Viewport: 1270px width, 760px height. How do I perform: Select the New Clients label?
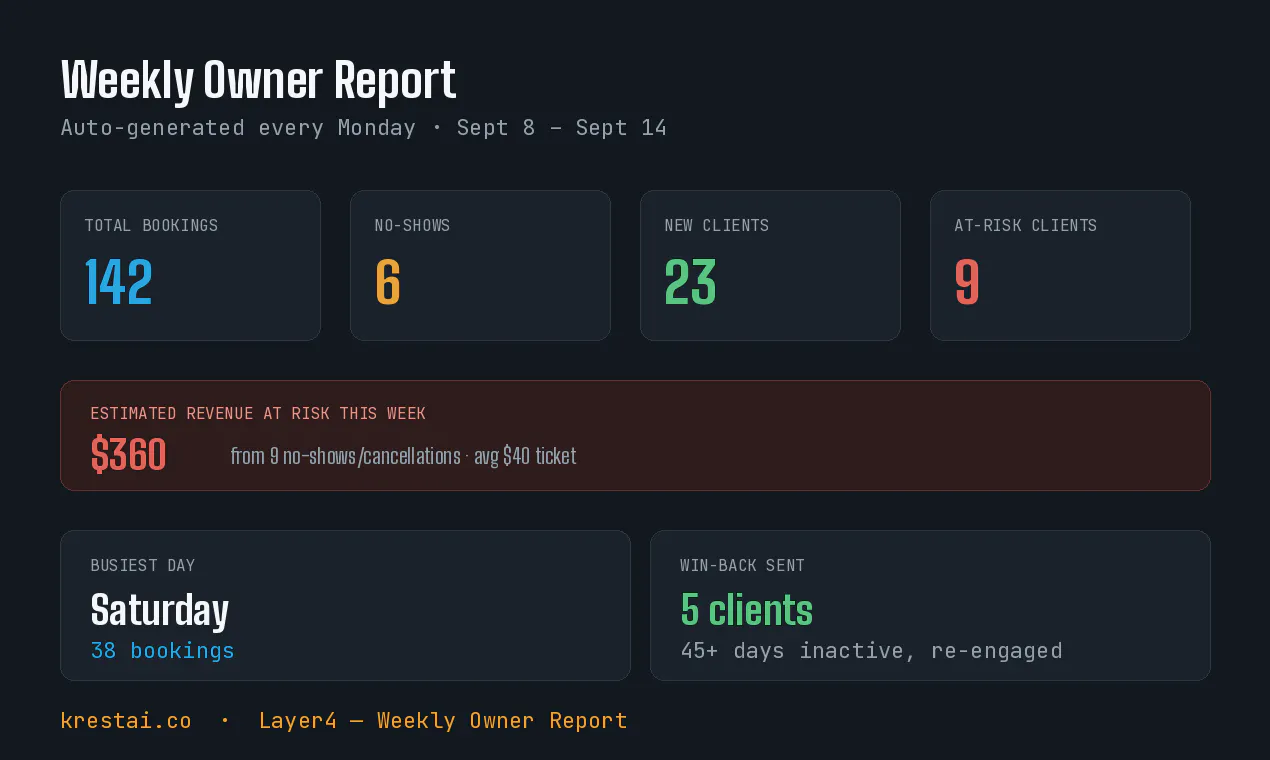coord(717,226)
